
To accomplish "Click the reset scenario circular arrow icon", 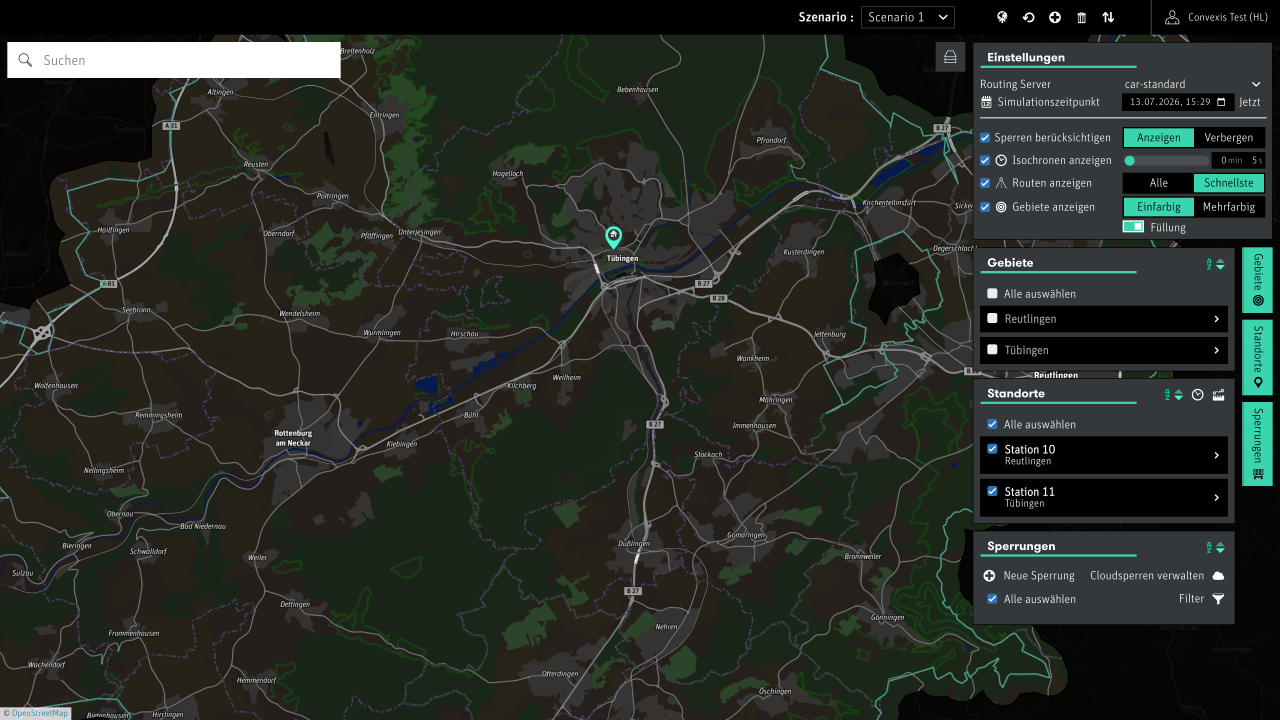I will coord(1028,17).
